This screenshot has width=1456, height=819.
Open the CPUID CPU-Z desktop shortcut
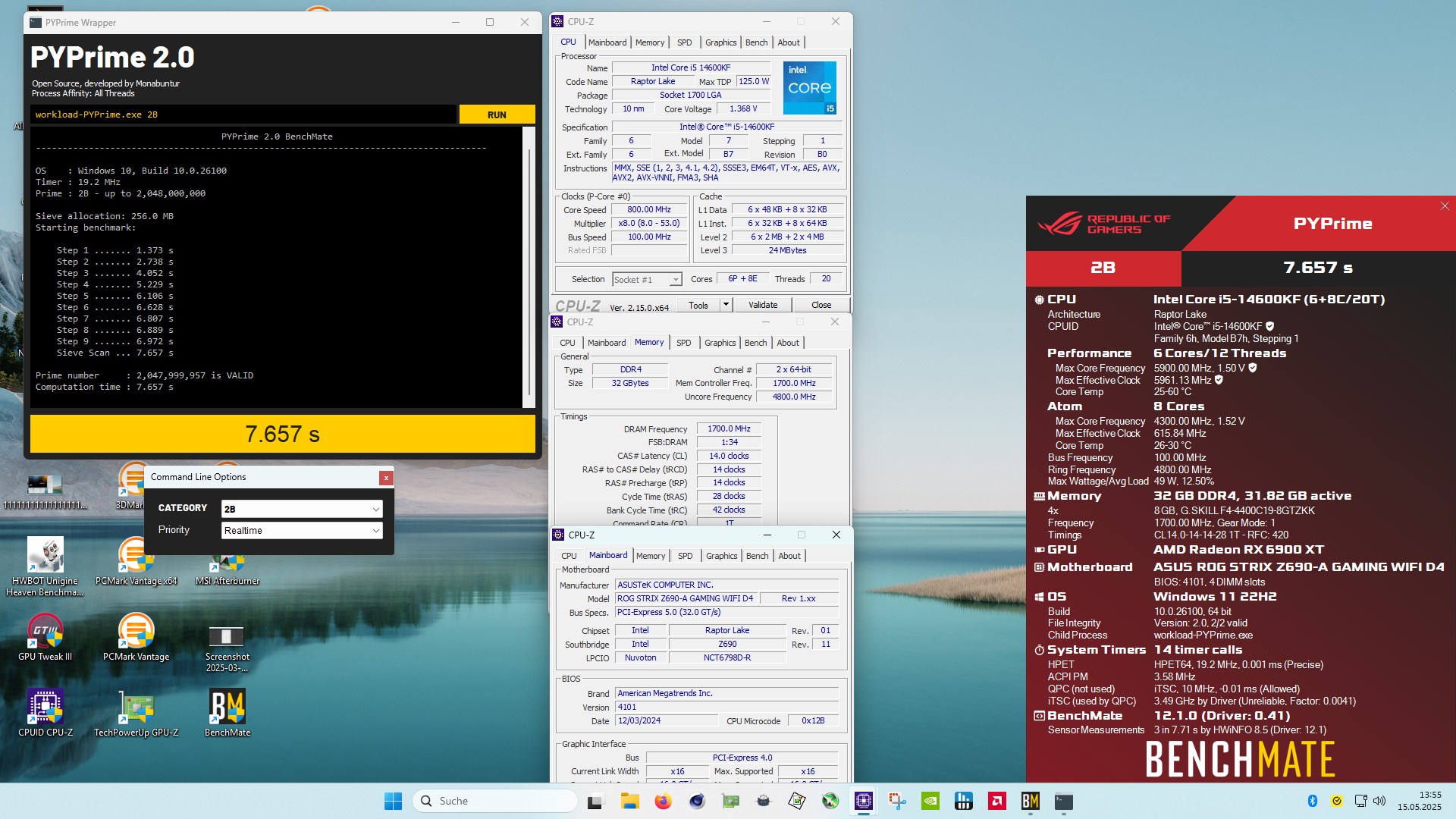point(45,713)
